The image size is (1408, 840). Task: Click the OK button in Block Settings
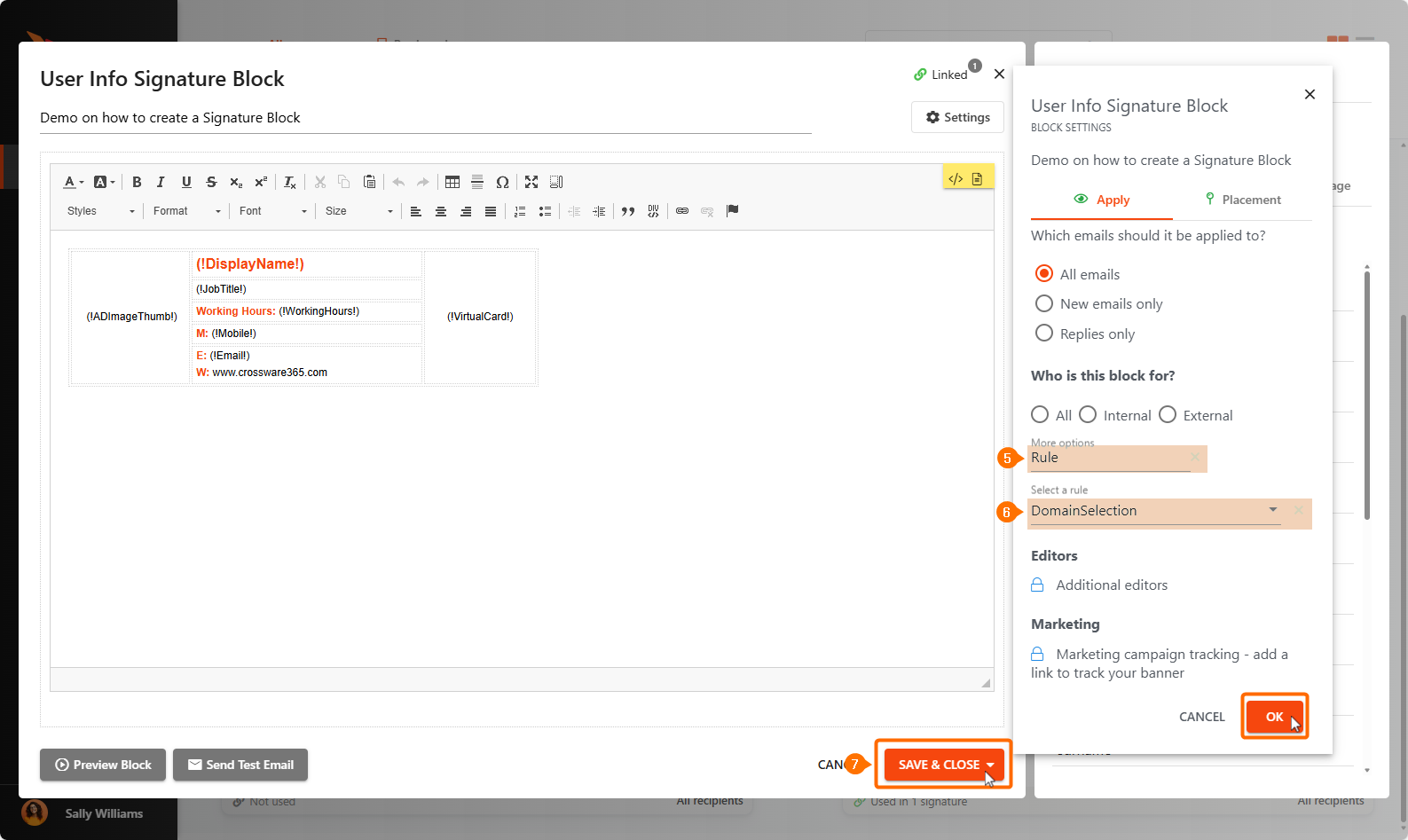[x=1274, y=717]
